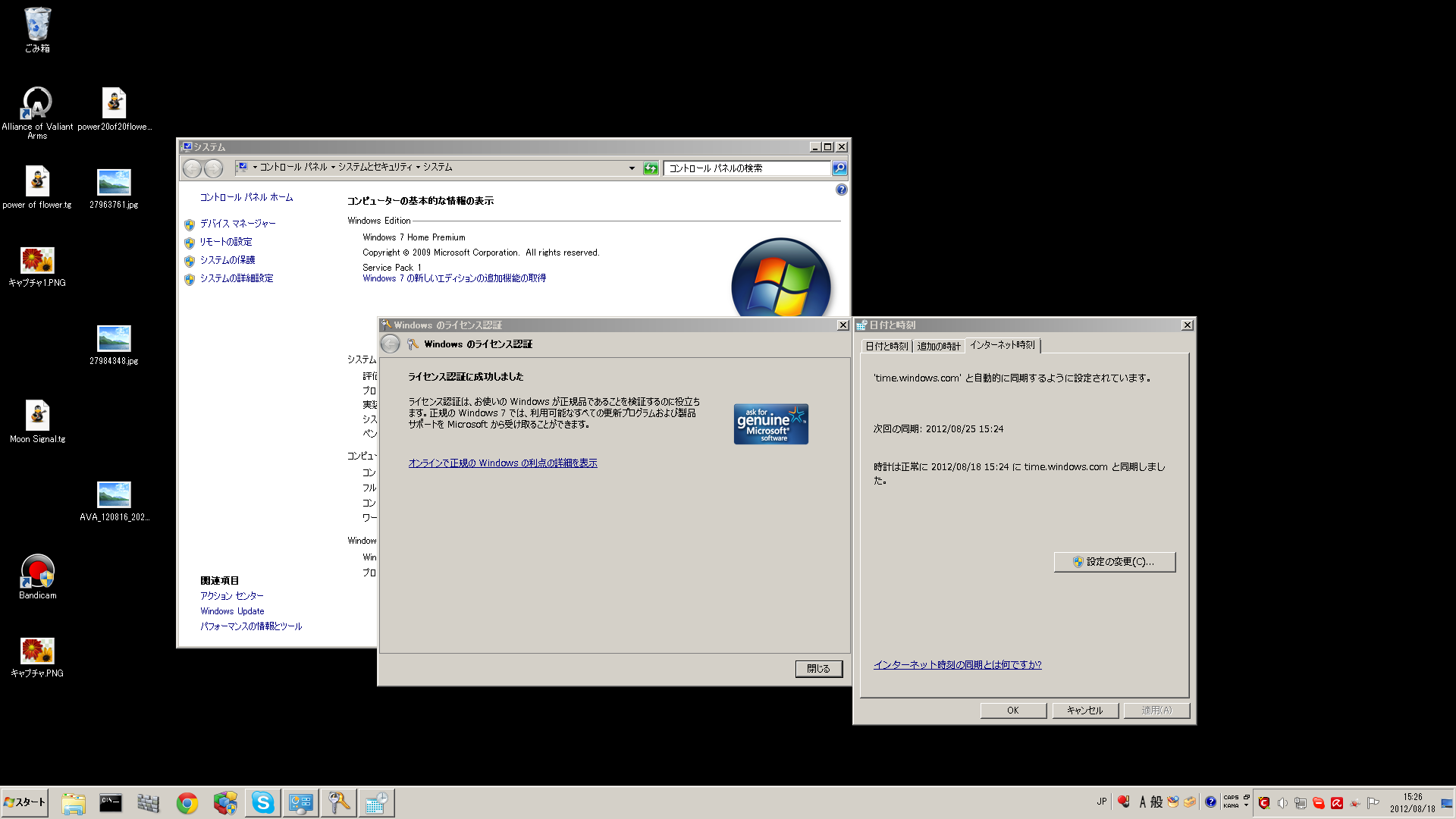Screen dimensions: 1456x819
Task: Open internet time sync help link
Action: 957,665
